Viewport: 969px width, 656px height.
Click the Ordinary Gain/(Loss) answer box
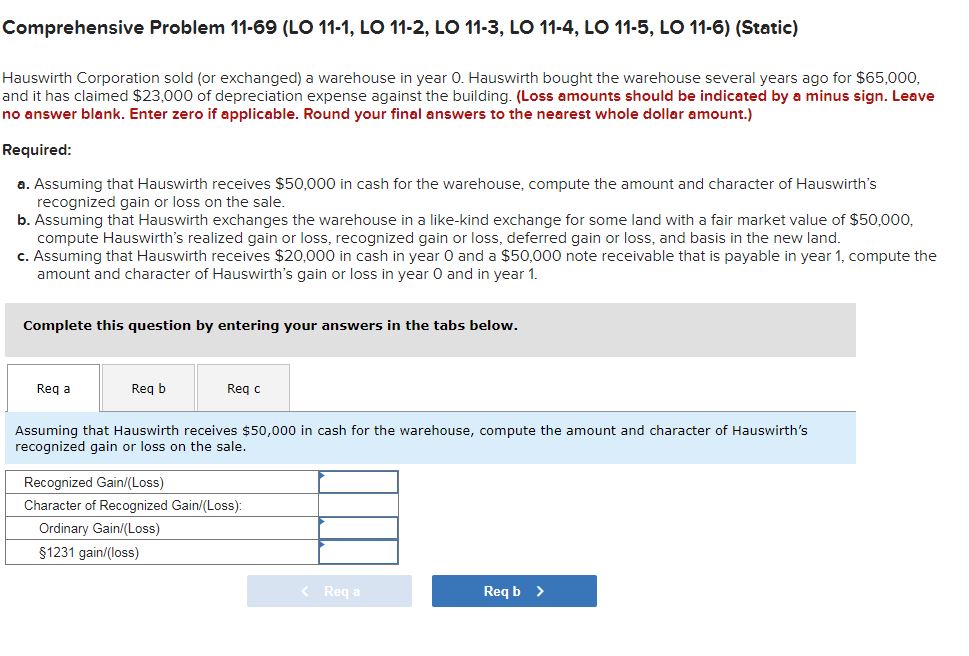[x=357, y=528]
